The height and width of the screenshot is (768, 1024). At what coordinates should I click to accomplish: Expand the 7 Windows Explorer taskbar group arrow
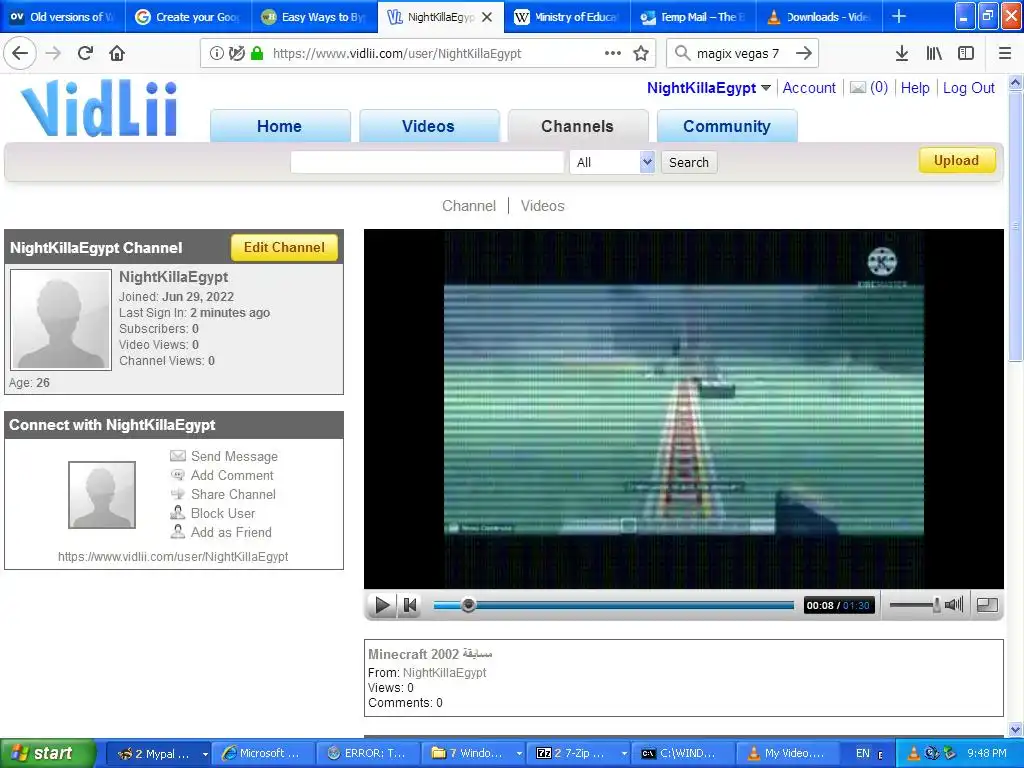click(x=519, y=754)
